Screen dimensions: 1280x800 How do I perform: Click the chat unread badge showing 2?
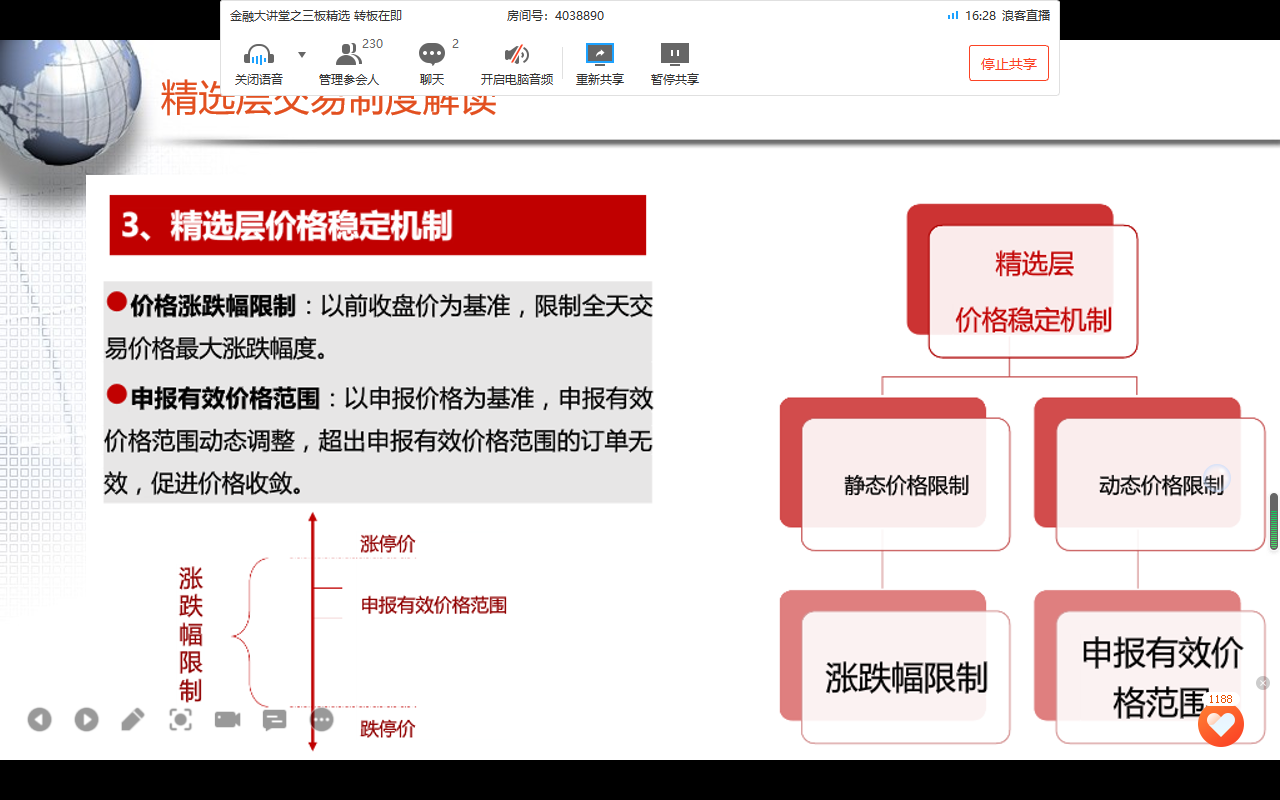pos(455,44)
